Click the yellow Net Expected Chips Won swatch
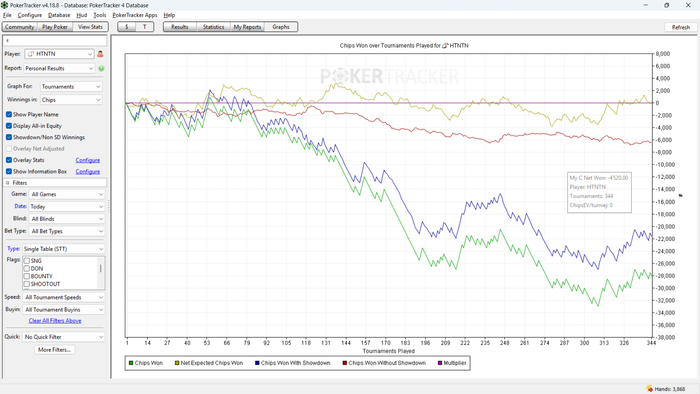The width and height of the screenshot is (700, 394). point(177,363)
